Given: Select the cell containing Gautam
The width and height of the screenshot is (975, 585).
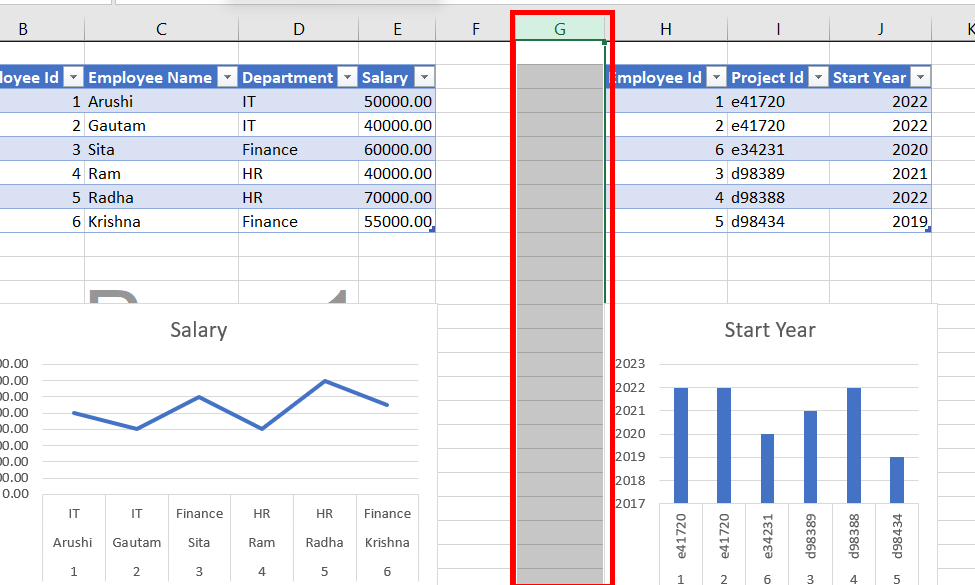Looking at the screenshot, I should 161,126.
